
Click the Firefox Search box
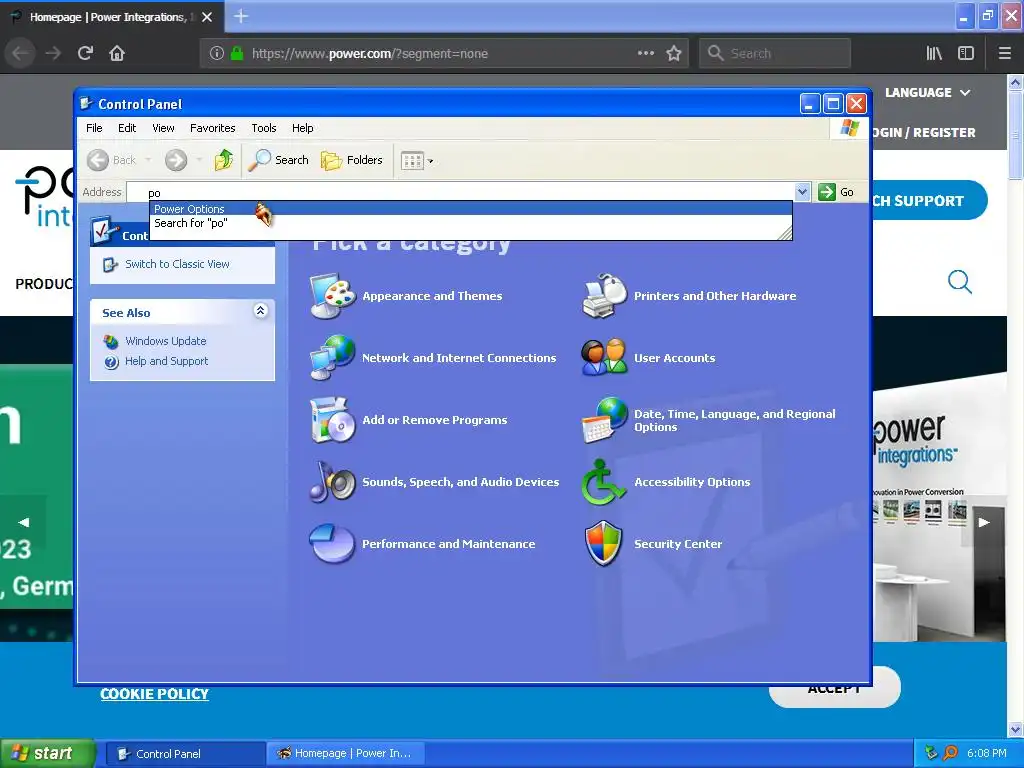[x=775, y=54]
